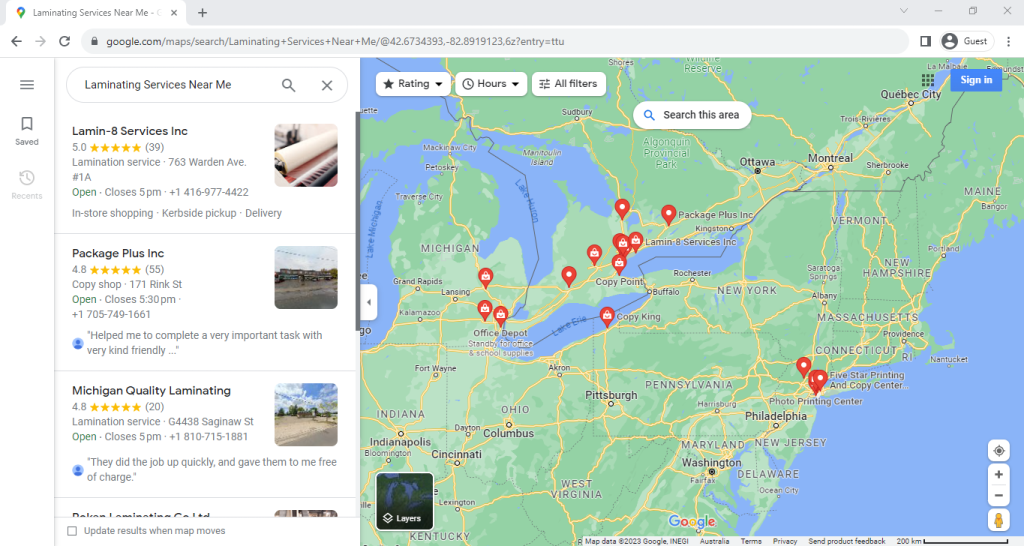
Task: Open the browser side panel
Action: tap(925, 41)
